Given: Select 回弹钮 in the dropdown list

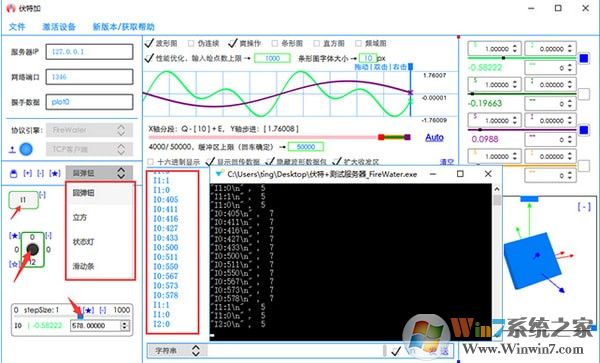Looking at the screenshot, I should [x=100, y=193].
